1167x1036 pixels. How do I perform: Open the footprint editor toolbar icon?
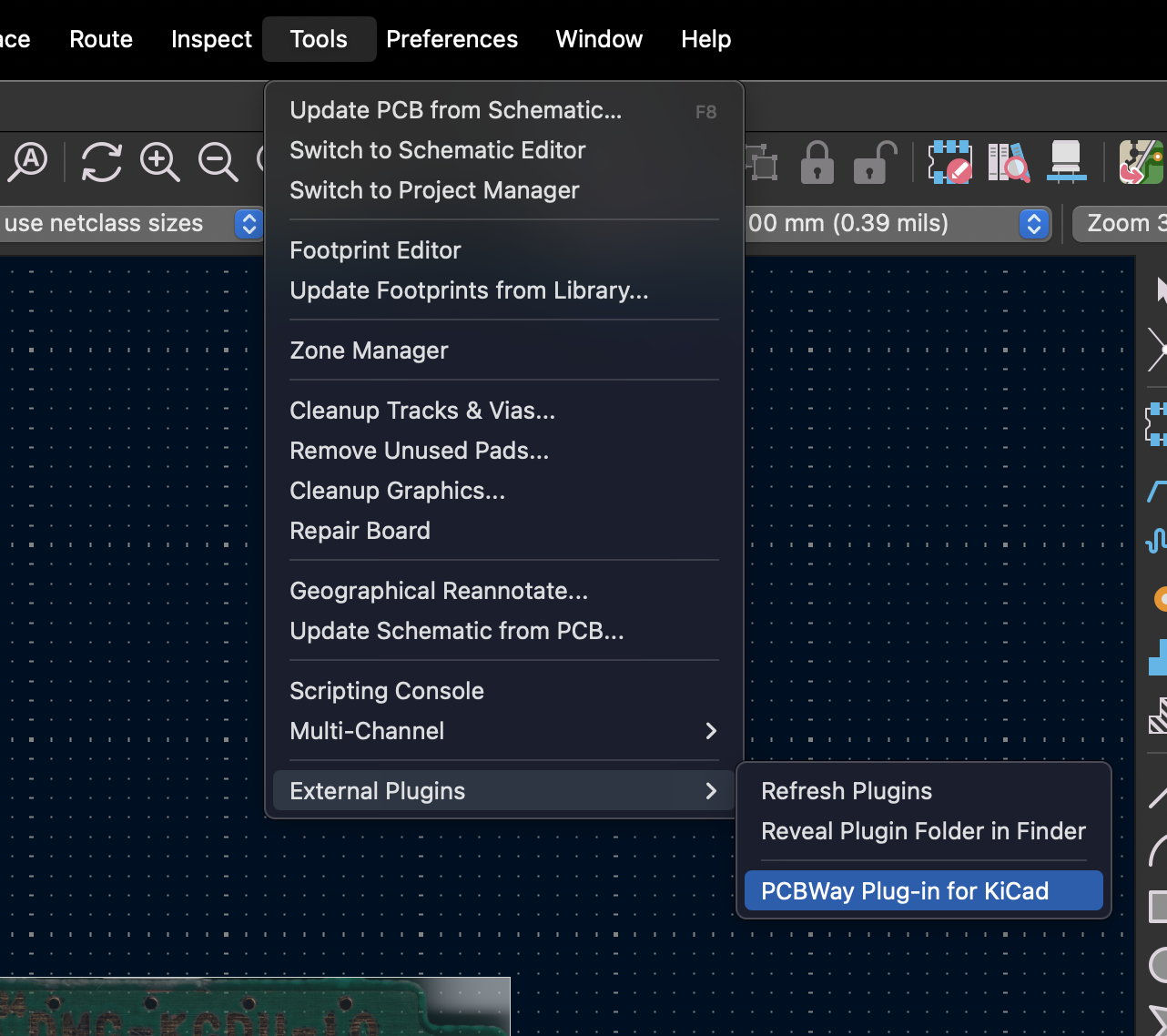(949, 162)
